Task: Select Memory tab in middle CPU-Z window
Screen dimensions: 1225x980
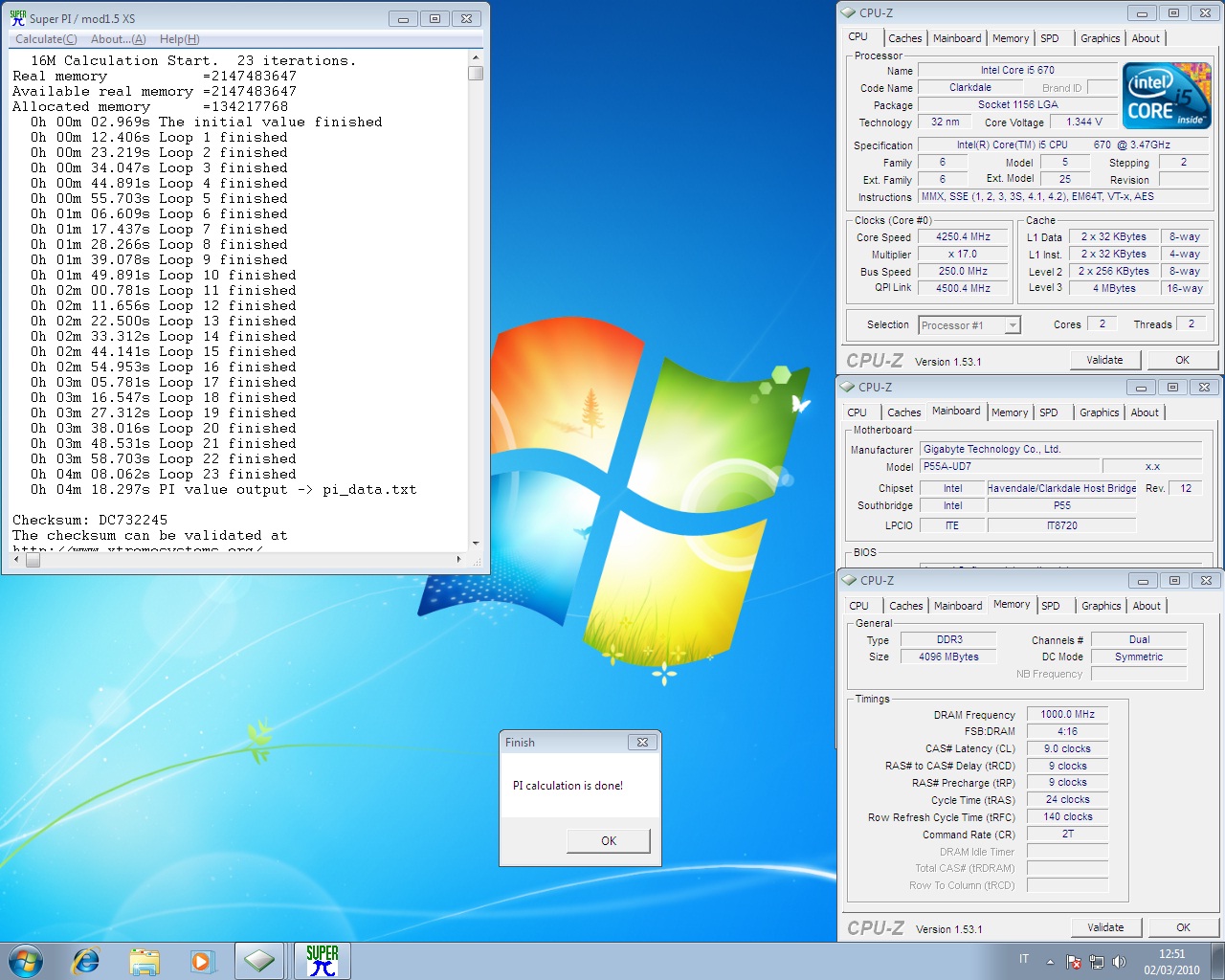Action: click(x=1010, y=412)
